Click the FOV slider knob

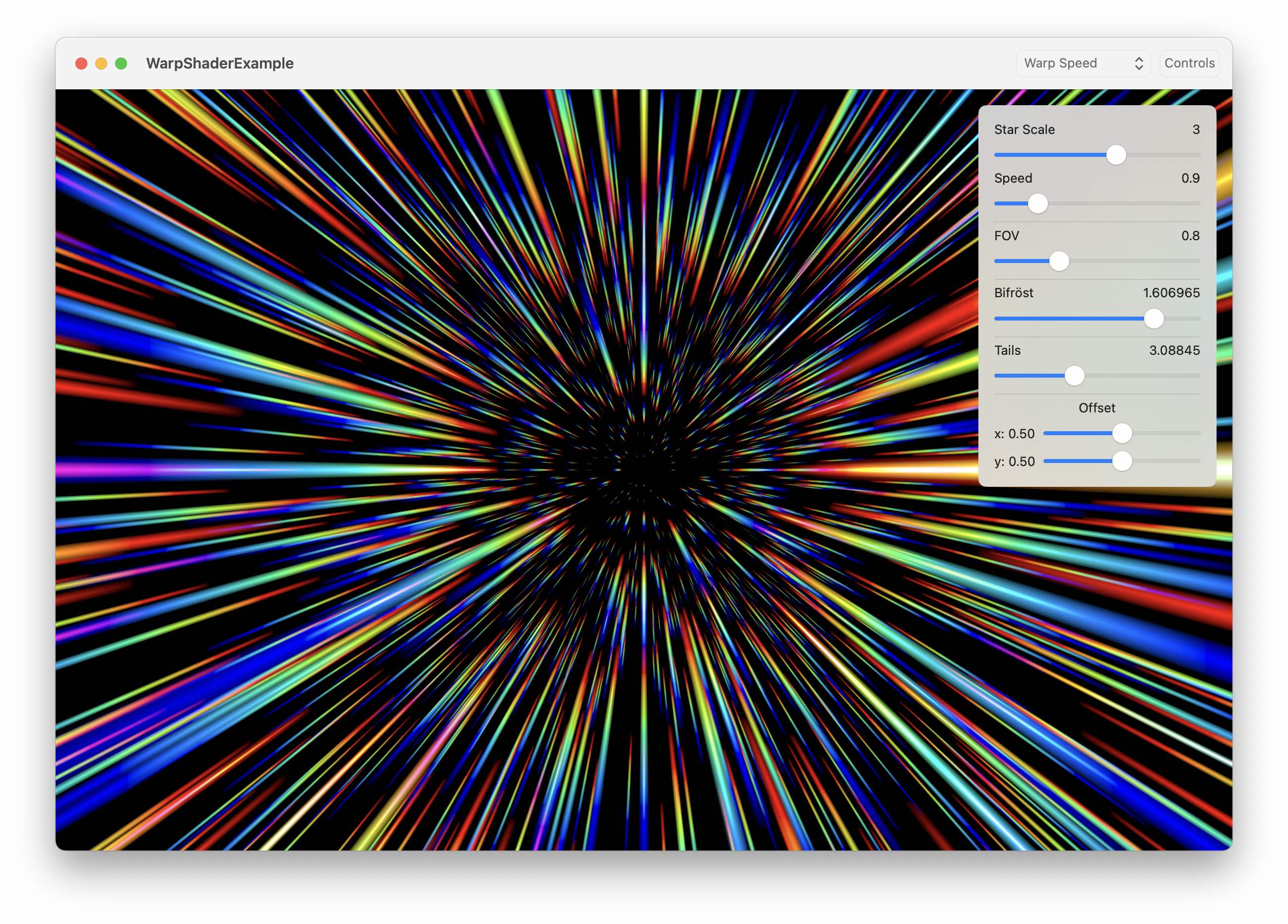pos(1059,261)
